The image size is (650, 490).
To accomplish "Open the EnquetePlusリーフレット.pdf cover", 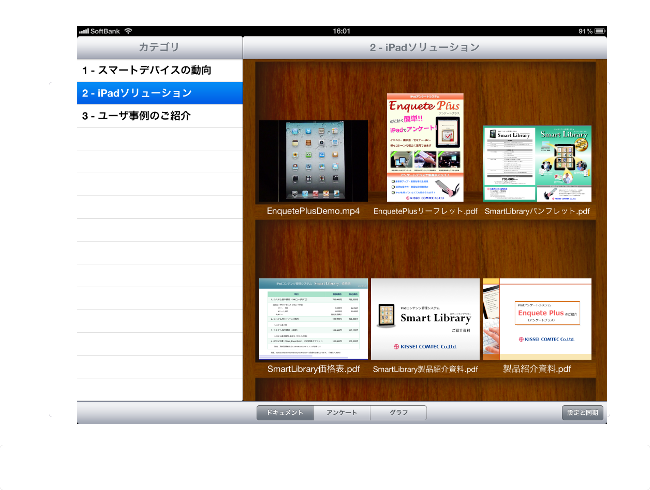I will point(425,148).
